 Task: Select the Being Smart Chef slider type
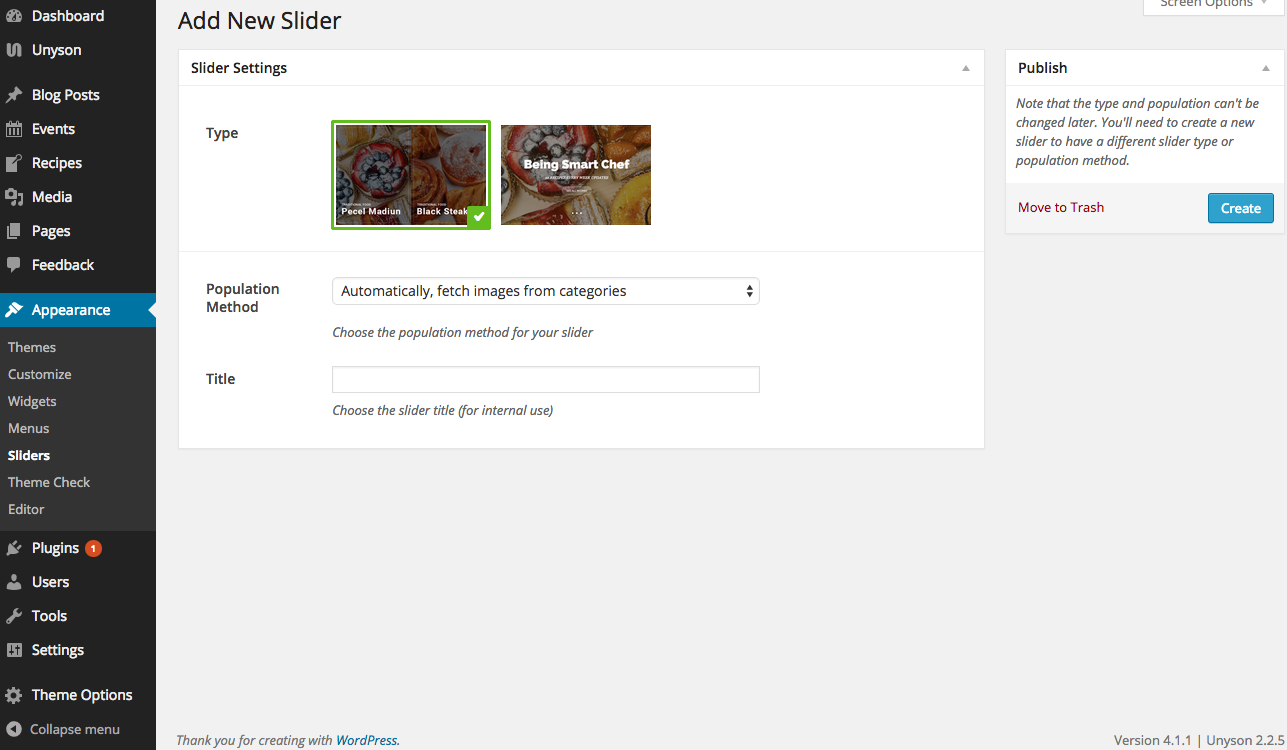pyautogui.click(x=575, y=175)
